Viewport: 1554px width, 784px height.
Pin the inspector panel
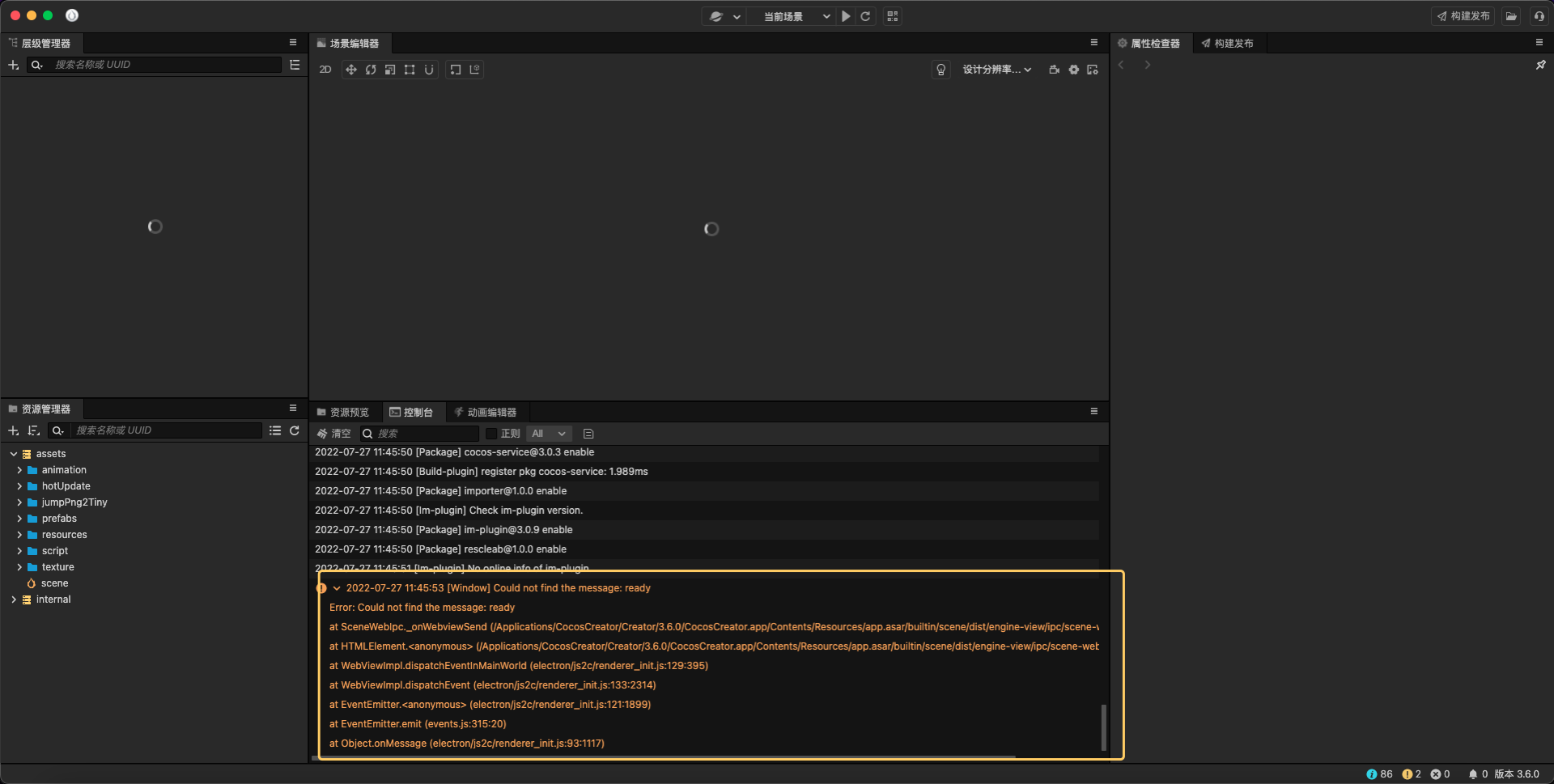click(1540, 65)
